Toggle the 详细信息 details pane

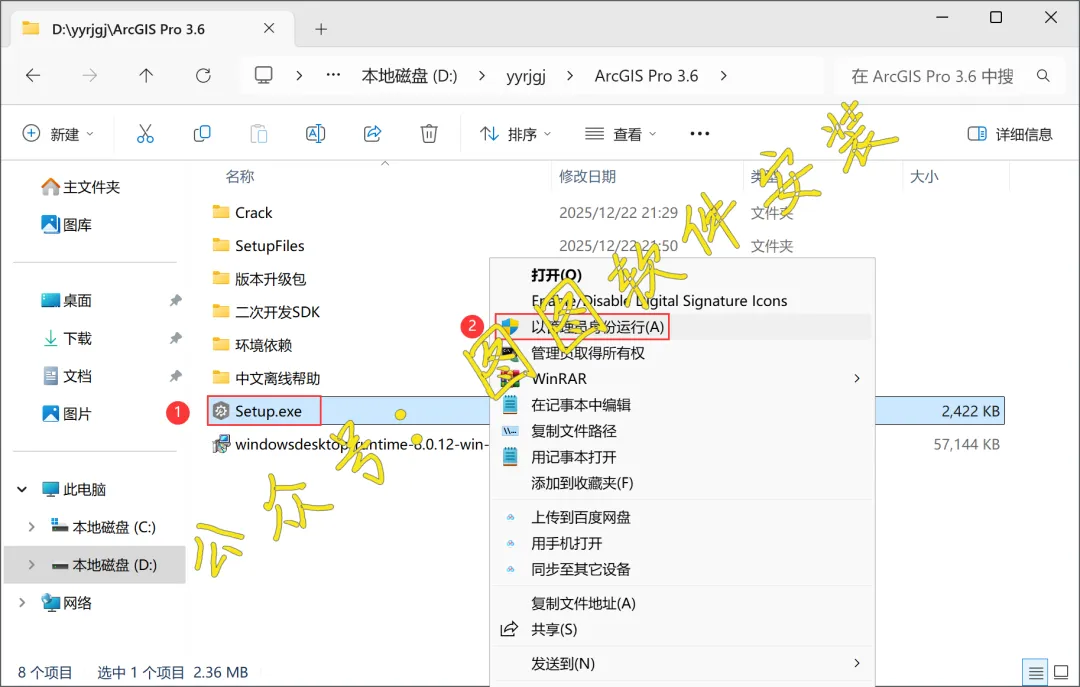pyautogui.click(x=1010, y=134)
